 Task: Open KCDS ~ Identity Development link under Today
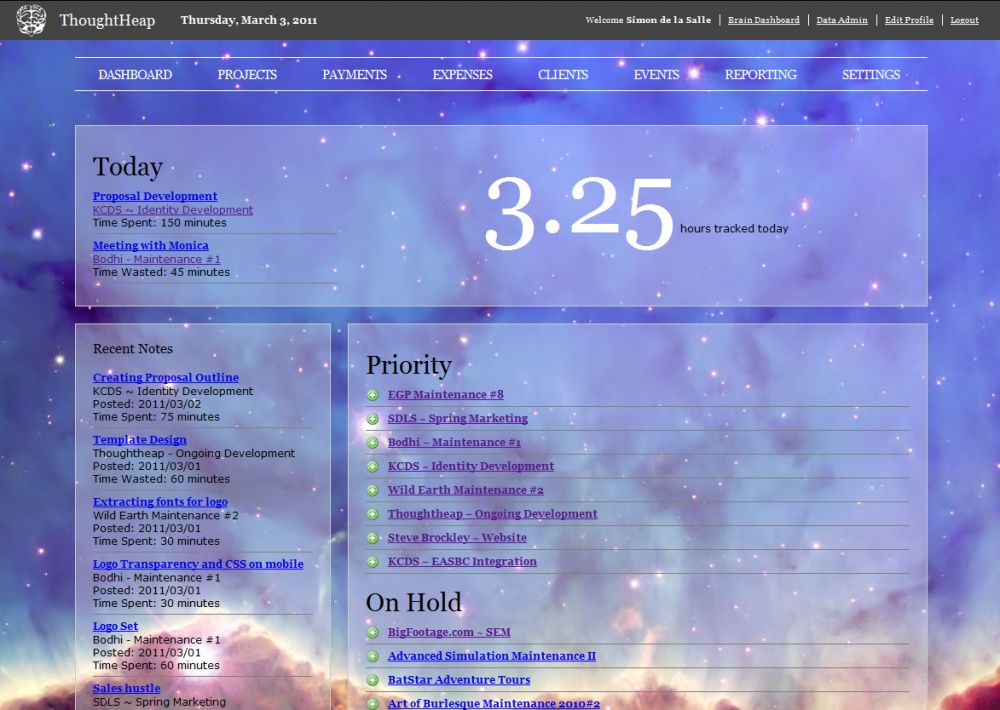click(173, 210)
